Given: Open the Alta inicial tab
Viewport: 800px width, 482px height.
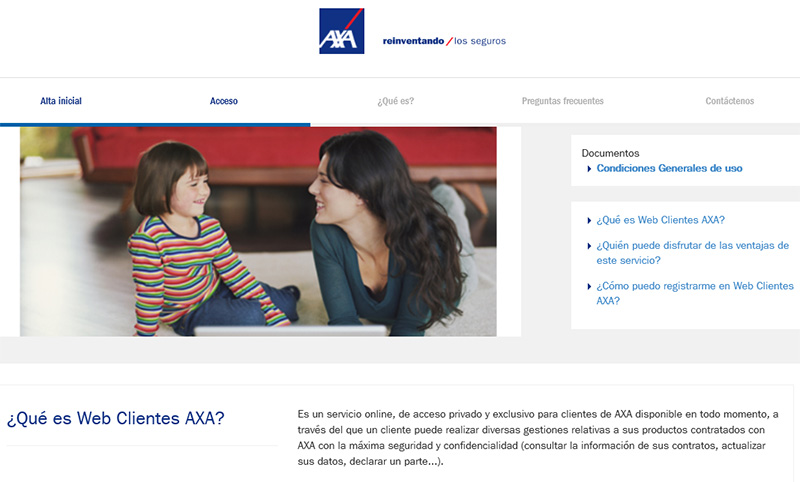Looking at the screenshot, I should 61,101.
